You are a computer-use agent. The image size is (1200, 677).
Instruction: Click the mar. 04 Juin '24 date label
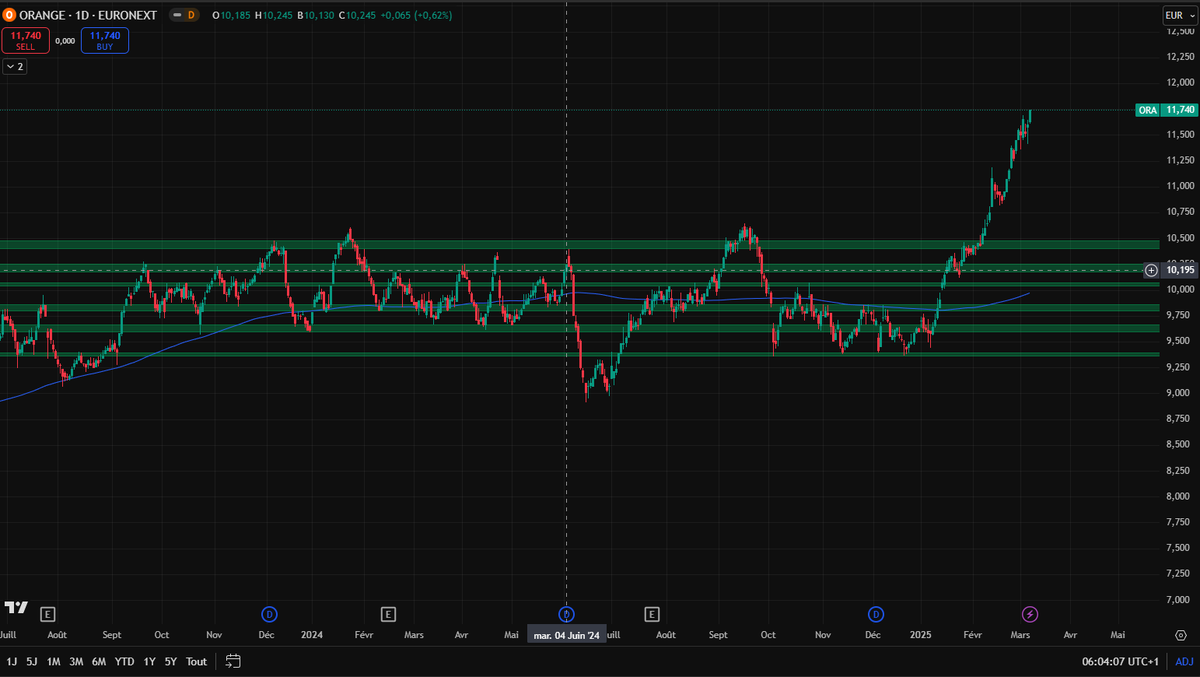coord(567,635)
